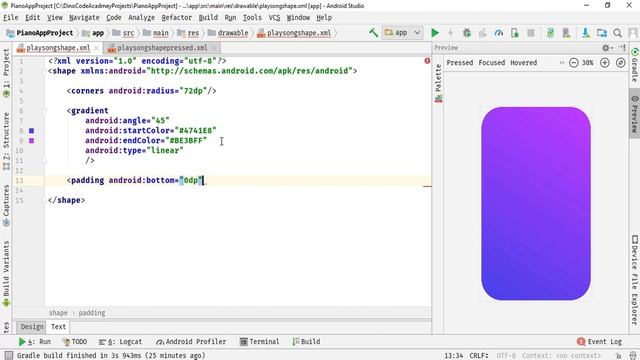Click Attach debugger to Android process icon

515,33
